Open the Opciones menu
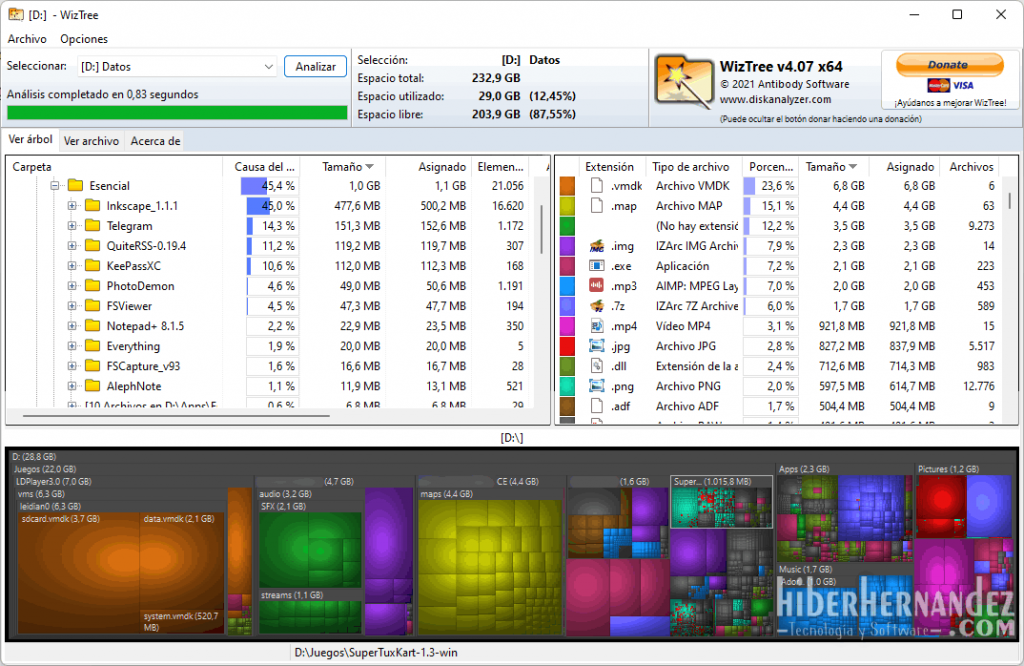Image resolution: width=1024 pixels, height=666 pixels. coord(84,39)
